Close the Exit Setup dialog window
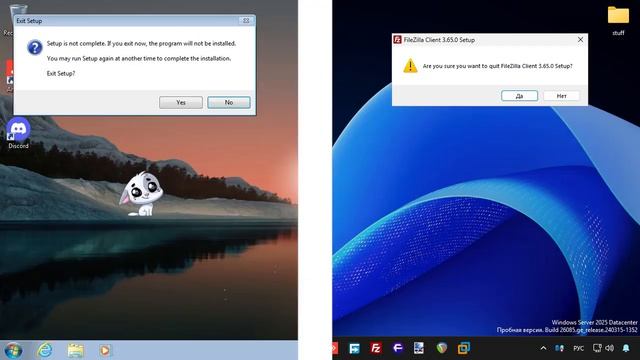Image resolution: width=640 pixels, height=360 pixels. click(x=246, y=20)
